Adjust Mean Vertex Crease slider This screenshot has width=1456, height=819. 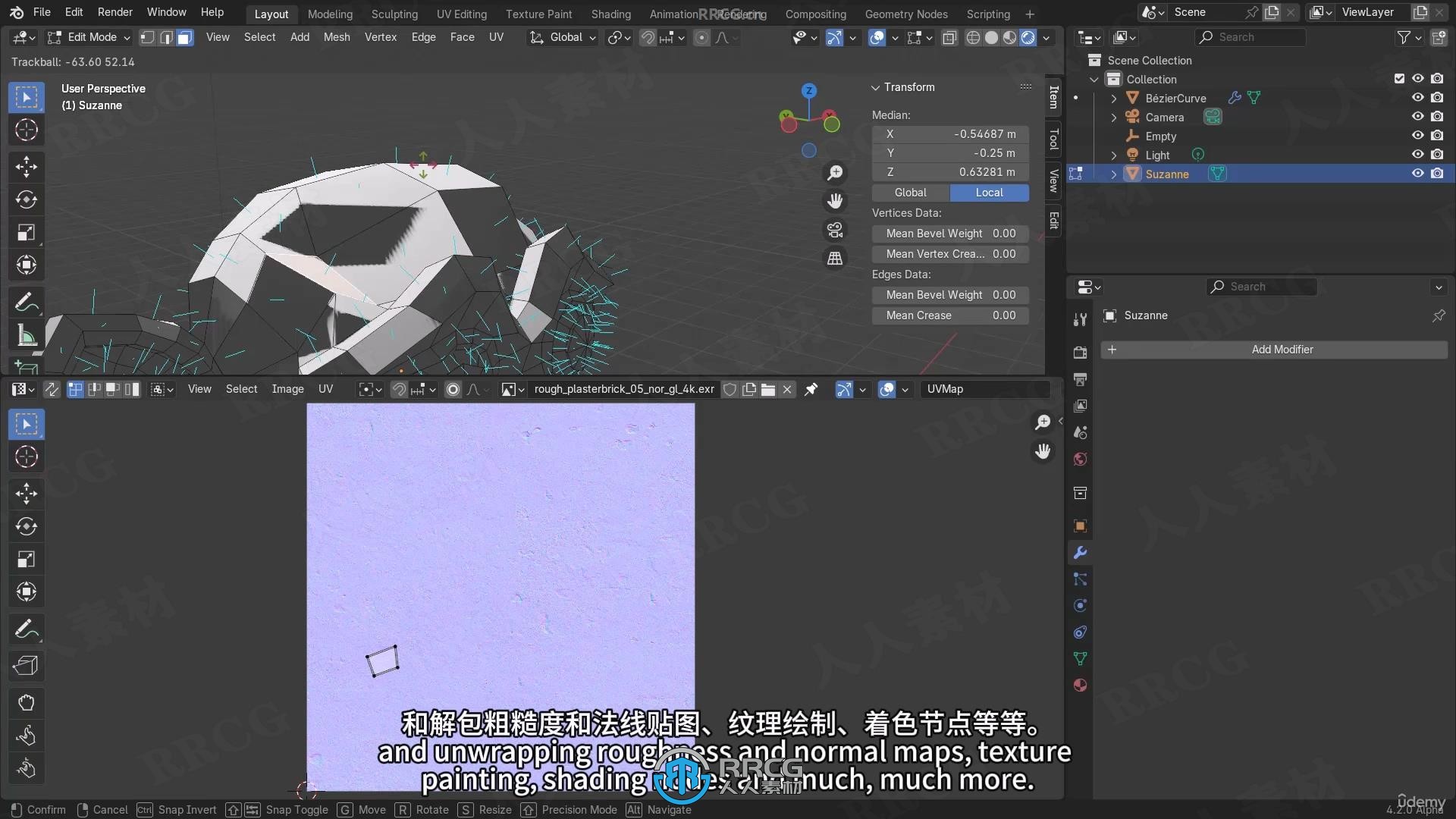click(950, 254)
